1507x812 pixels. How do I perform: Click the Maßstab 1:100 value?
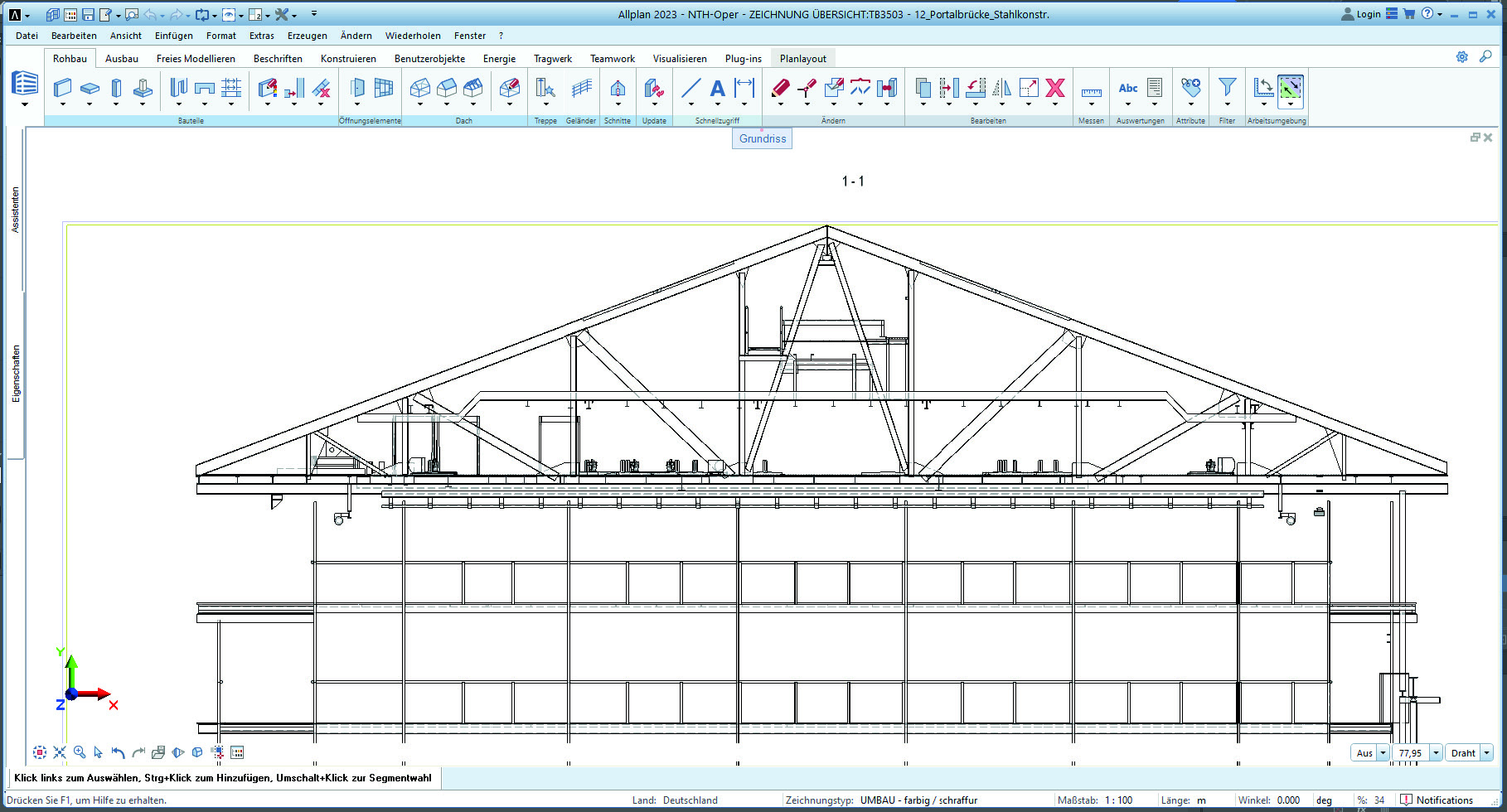pyautogui.click(x=1118, y=800)
